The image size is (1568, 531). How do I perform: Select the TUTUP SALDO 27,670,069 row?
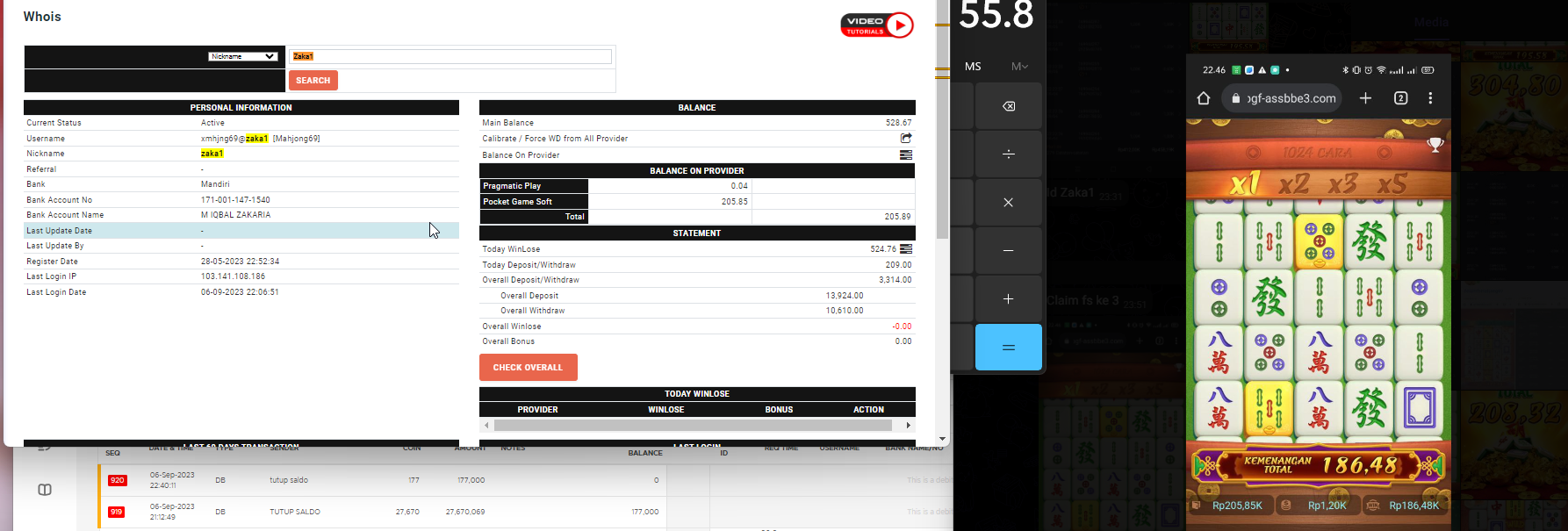point(525,512)
